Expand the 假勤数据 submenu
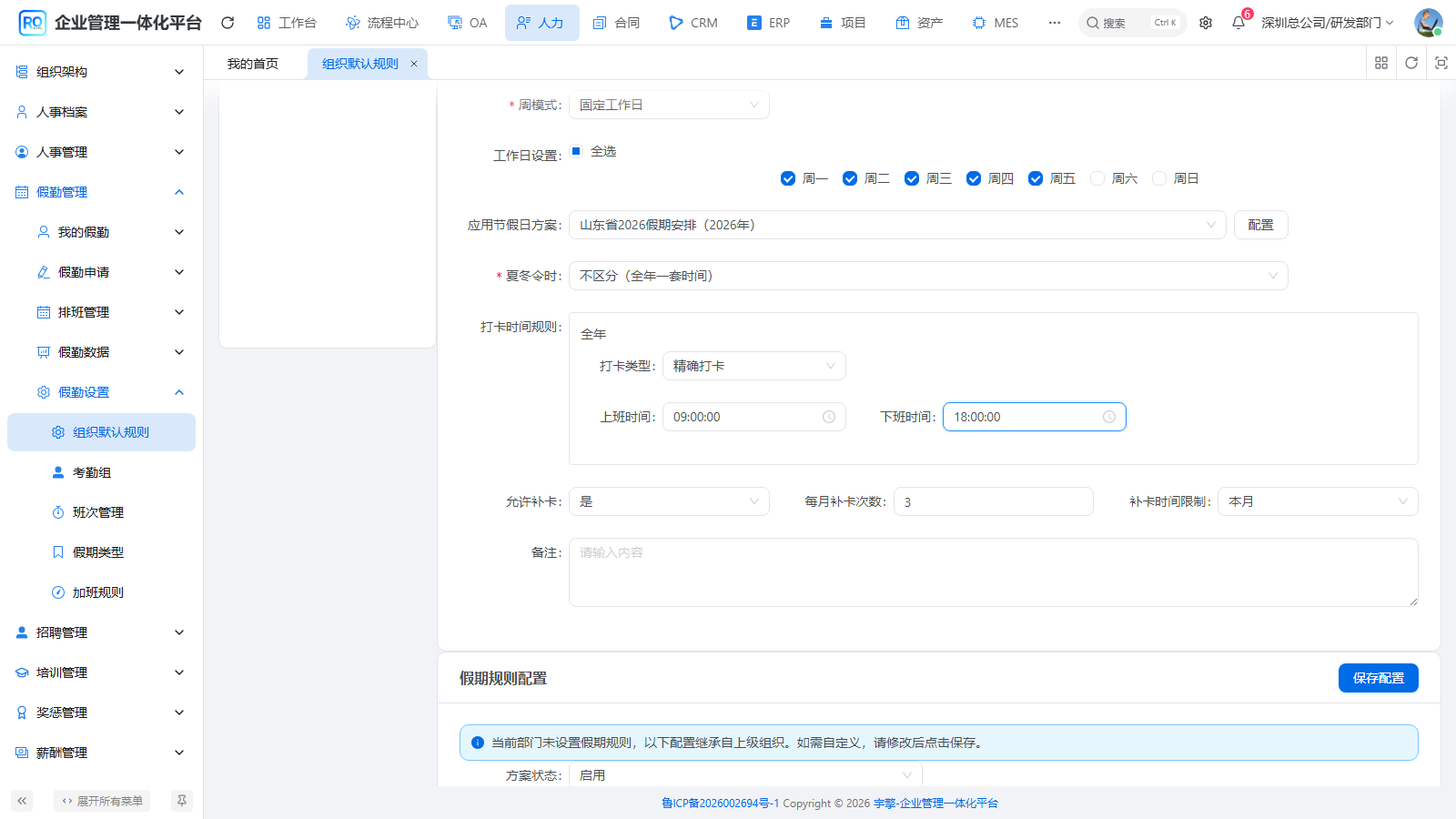1456x819 pixels. (101, 352)
